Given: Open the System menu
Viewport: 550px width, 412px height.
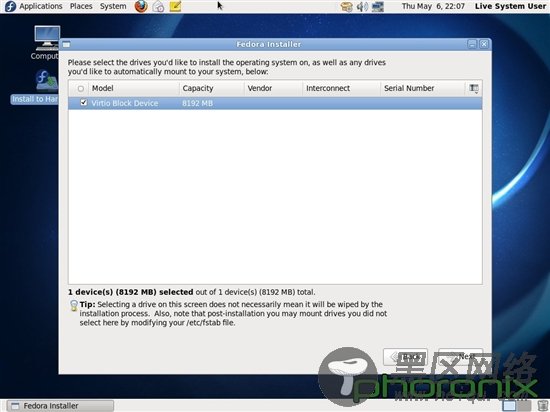Looking at the screenshot, I should (113, 6).
